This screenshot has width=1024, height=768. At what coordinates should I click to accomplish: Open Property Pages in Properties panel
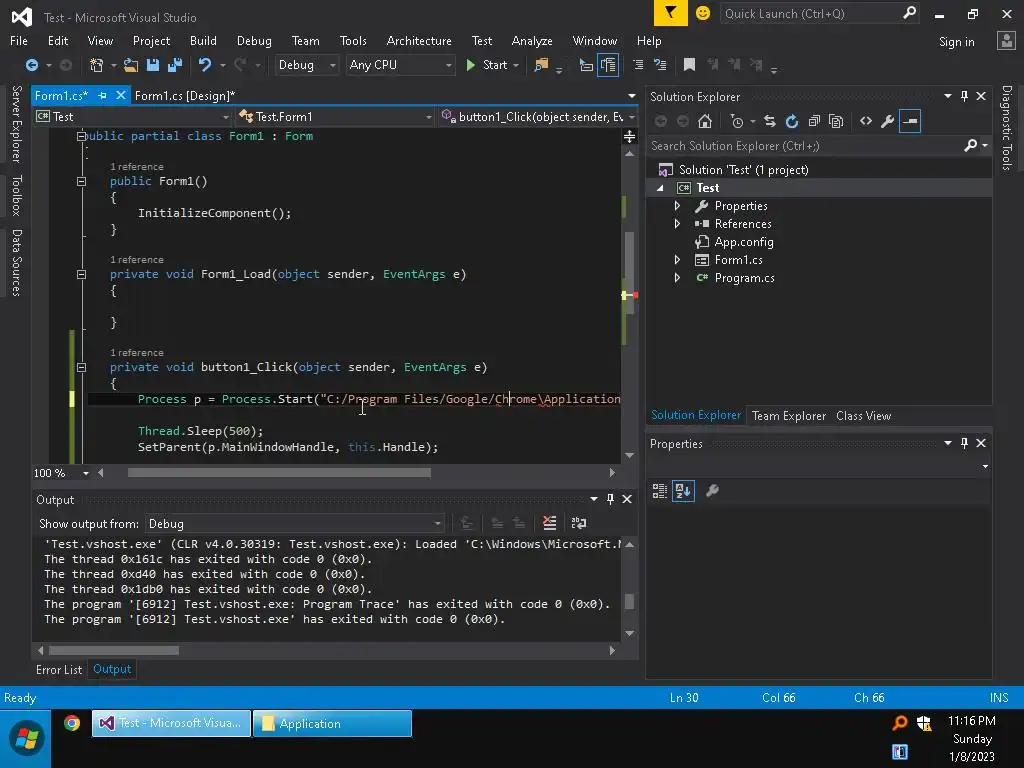point(712,490)
